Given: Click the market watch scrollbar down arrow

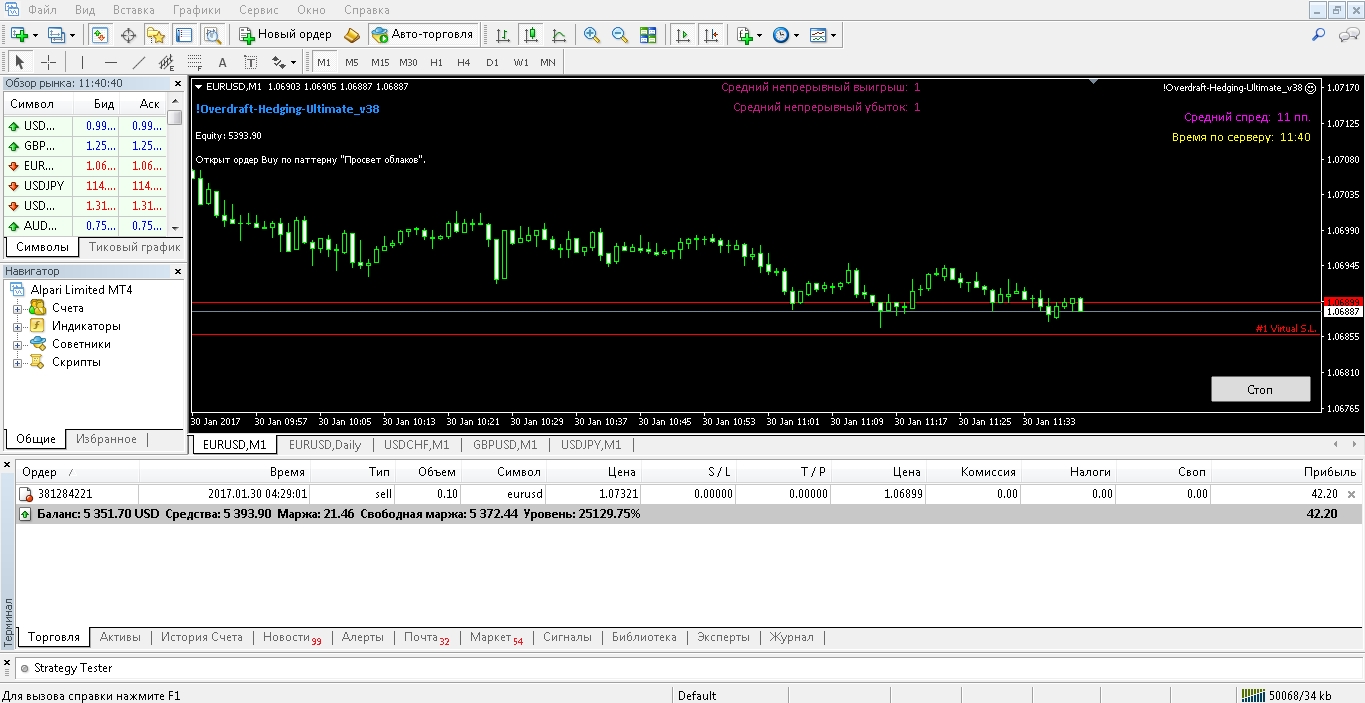Looking at the screenshot, I should click(175, 228).
